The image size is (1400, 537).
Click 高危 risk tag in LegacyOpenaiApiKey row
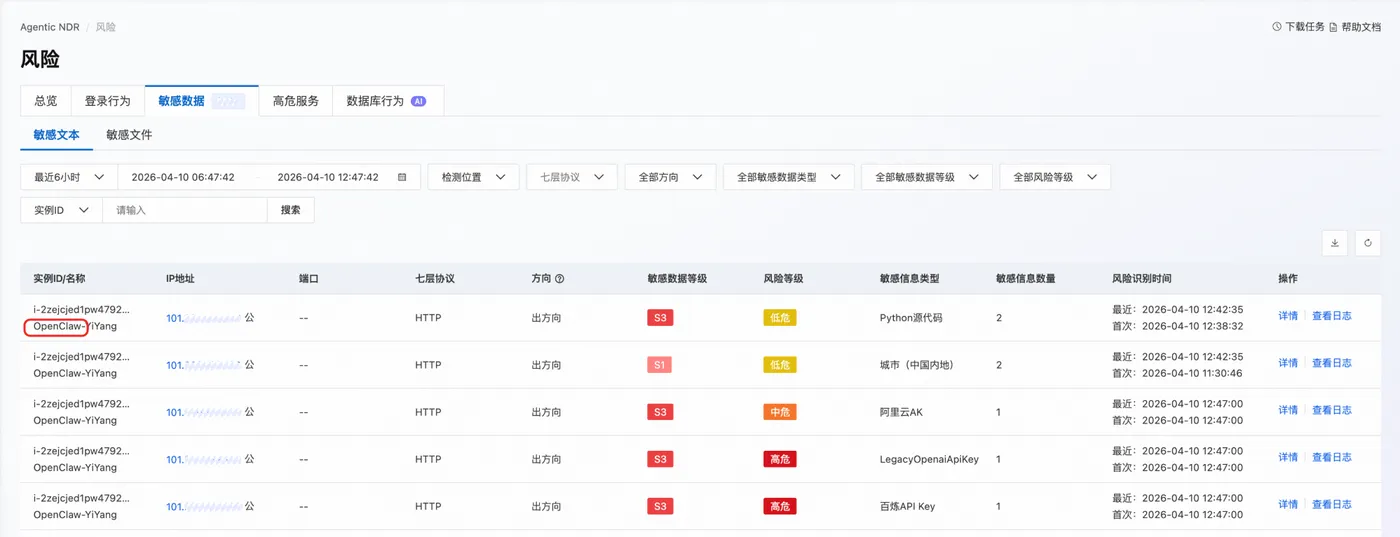coord(779,459)
